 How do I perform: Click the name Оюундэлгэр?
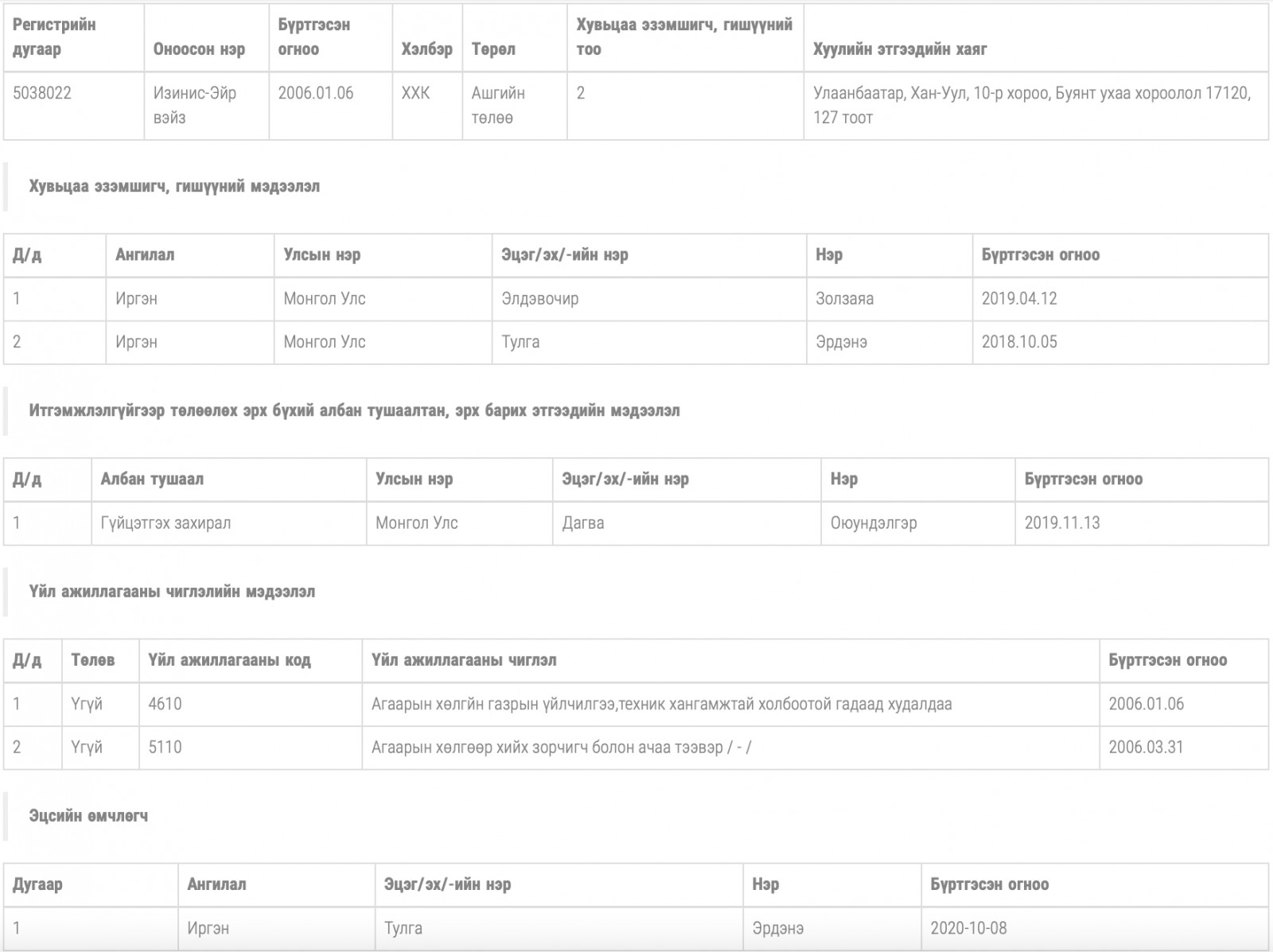pyautogui.click(x=874, y=523)
